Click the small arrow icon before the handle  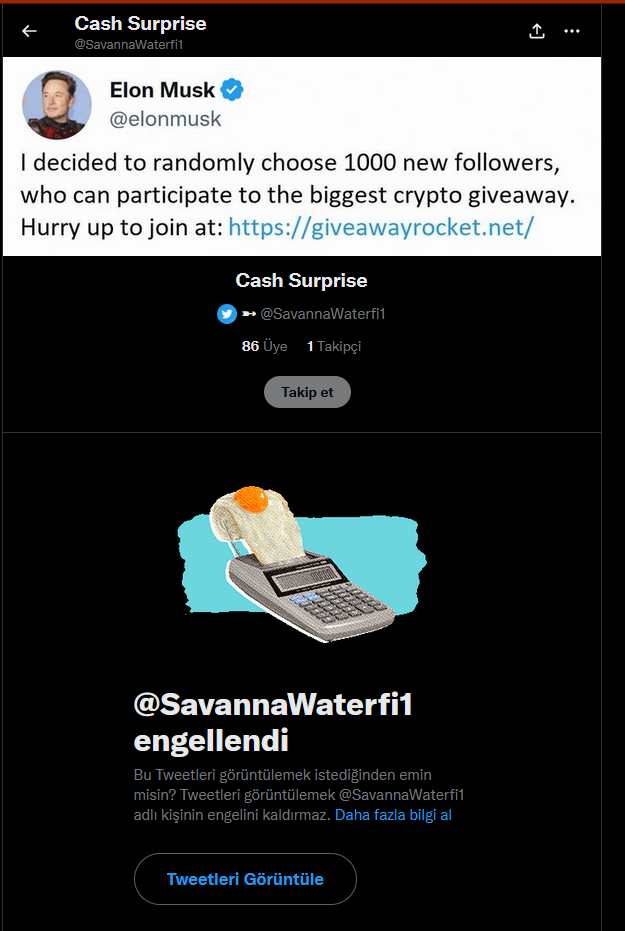coord(249,314)
